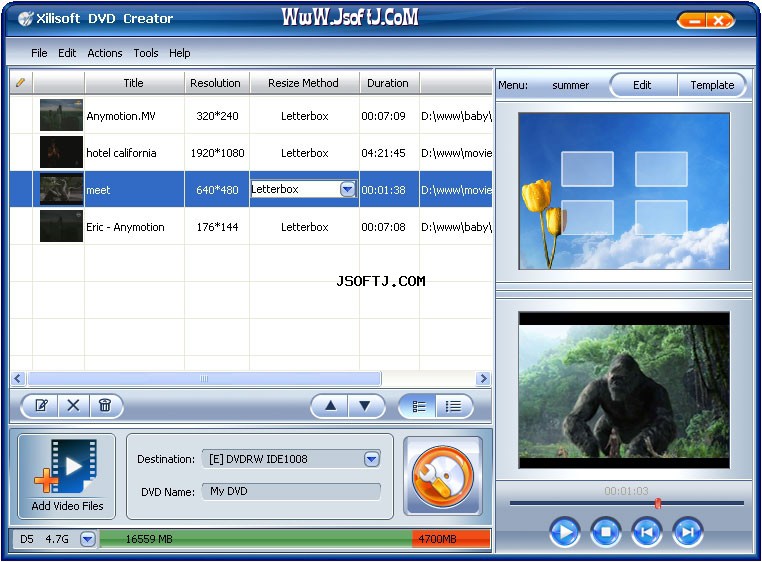Click the gorilla video preview pane
Screen dimensions: 762x562
pyautogui.click(x=624, y=390)
